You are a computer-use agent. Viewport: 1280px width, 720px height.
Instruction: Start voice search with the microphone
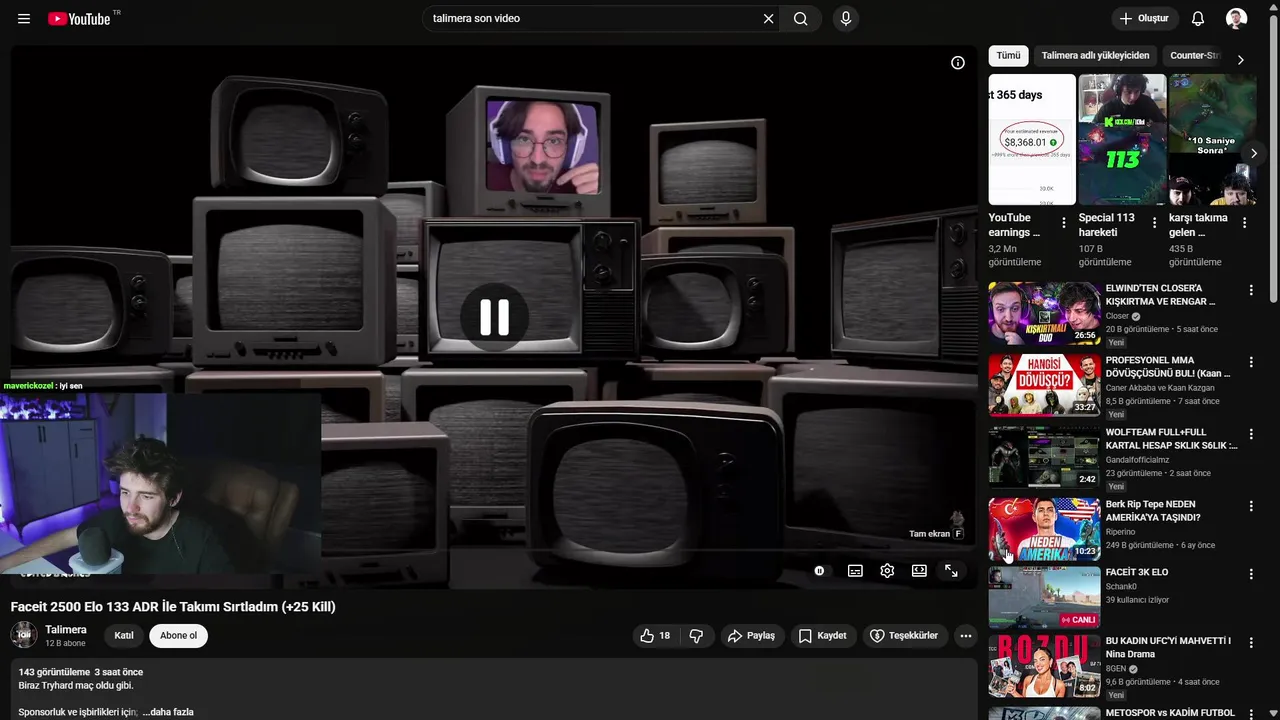pos(846,19)
